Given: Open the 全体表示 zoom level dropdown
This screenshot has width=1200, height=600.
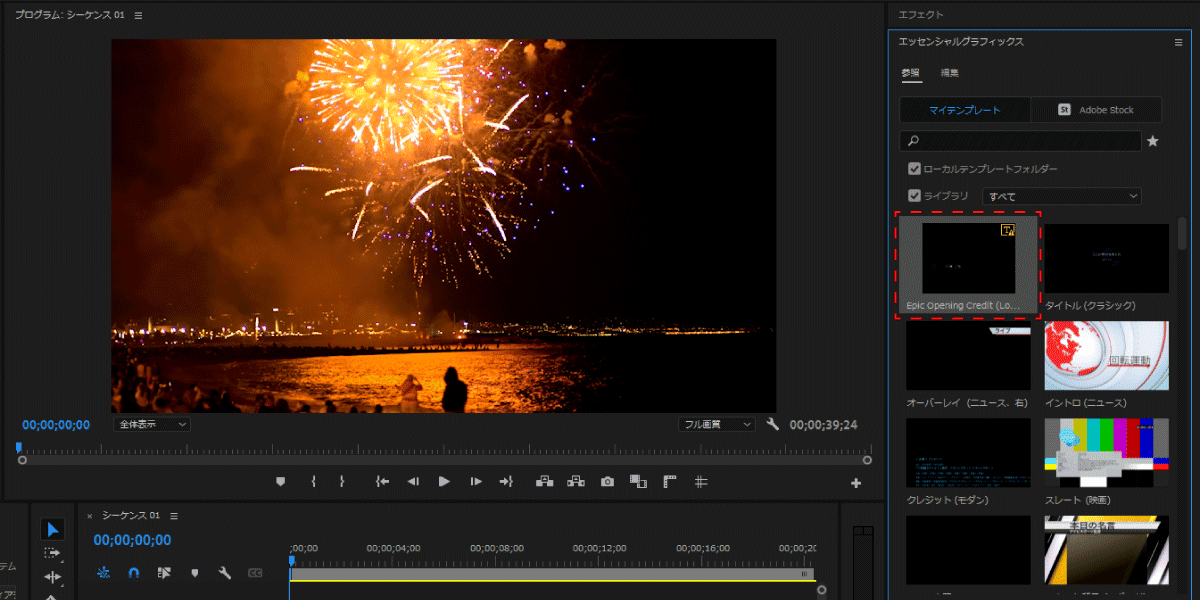Looking at the screenshot, I should [152, 424].
